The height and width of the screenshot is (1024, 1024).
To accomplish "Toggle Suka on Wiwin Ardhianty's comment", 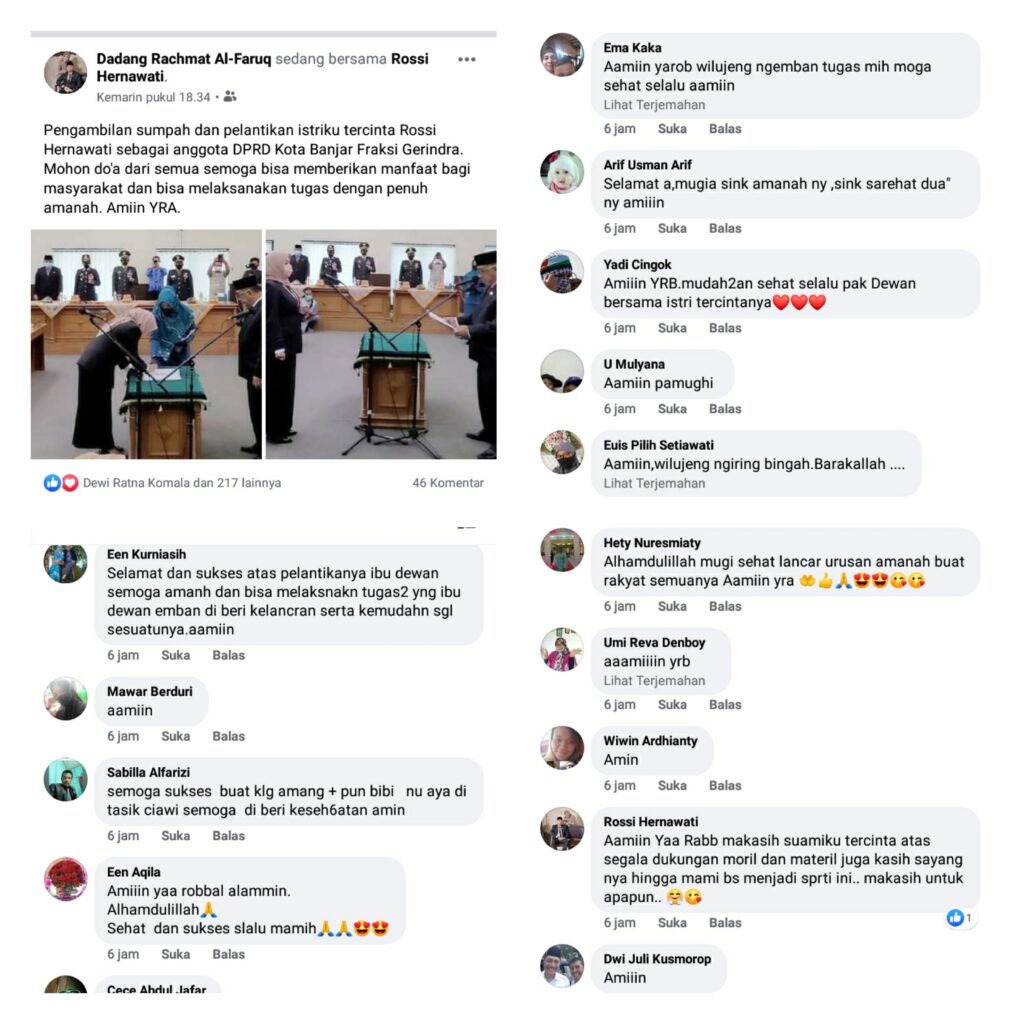I will (x=672, y=785).
